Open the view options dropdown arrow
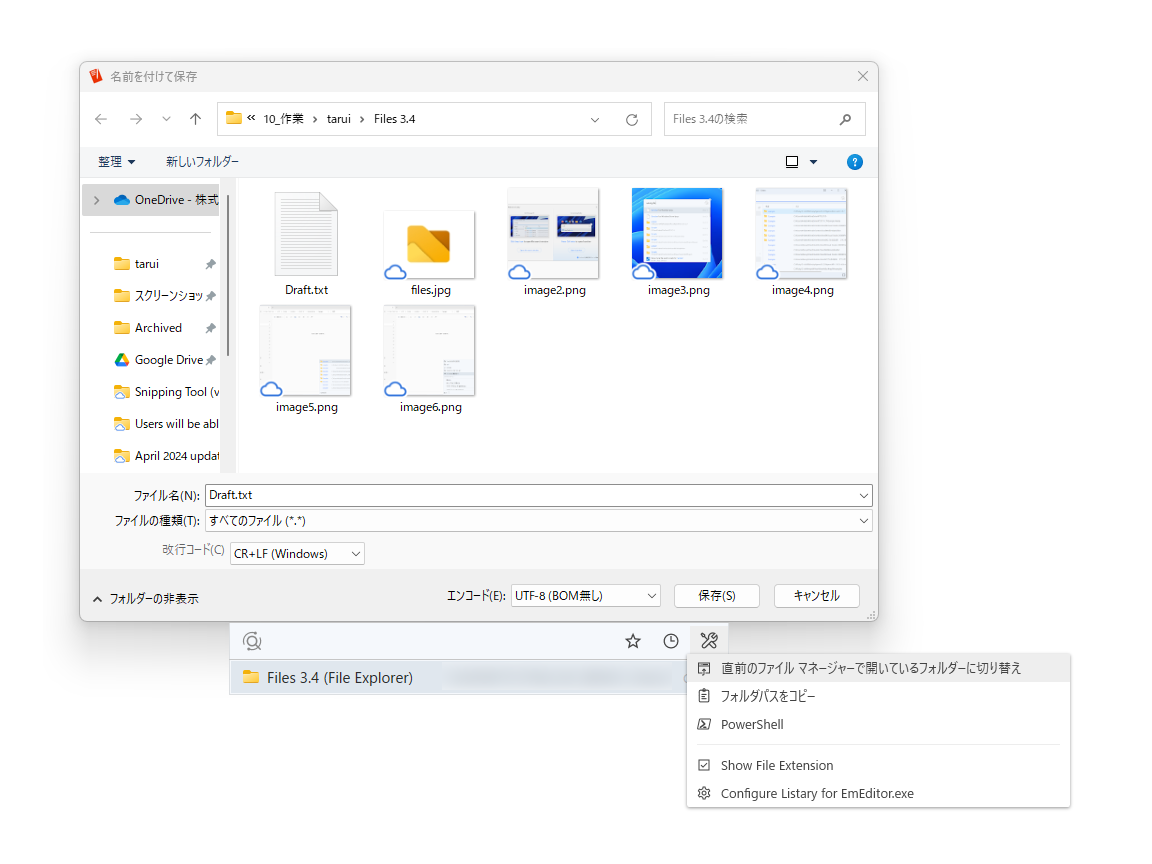 (x=813, y=162)
